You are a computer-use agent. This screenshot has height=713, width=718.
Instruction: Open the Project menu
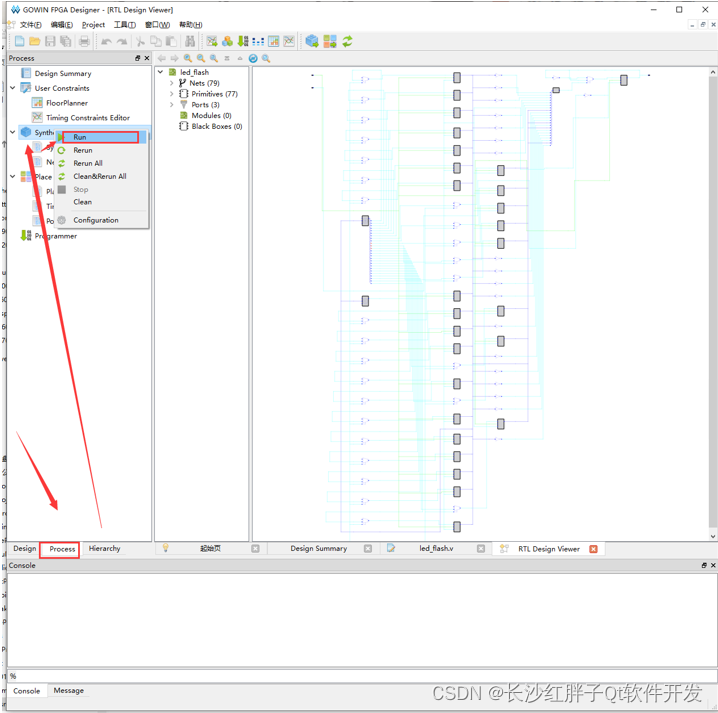click(x=93, y=25)
